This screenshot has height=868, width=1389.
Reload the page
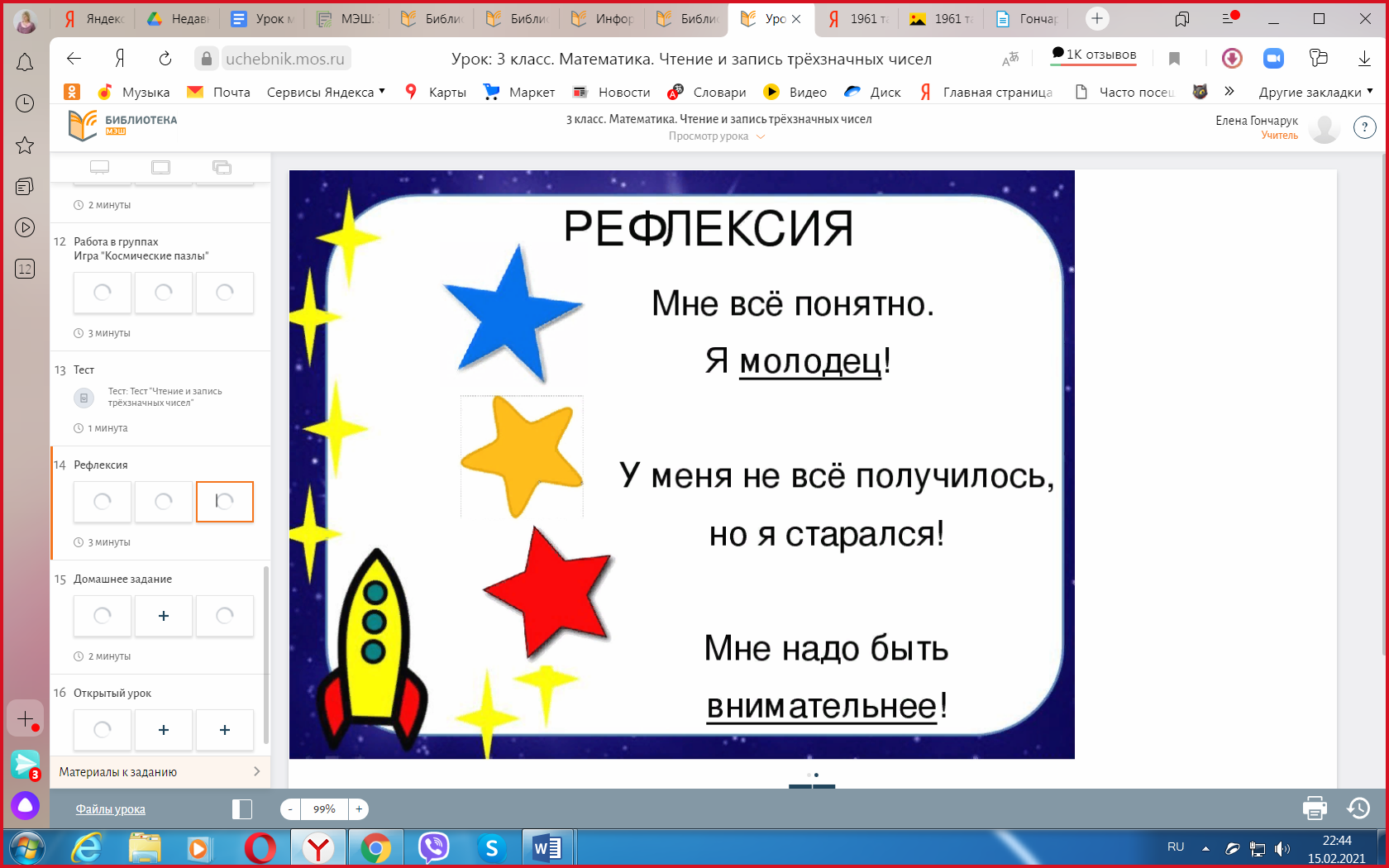coord(165,58)
